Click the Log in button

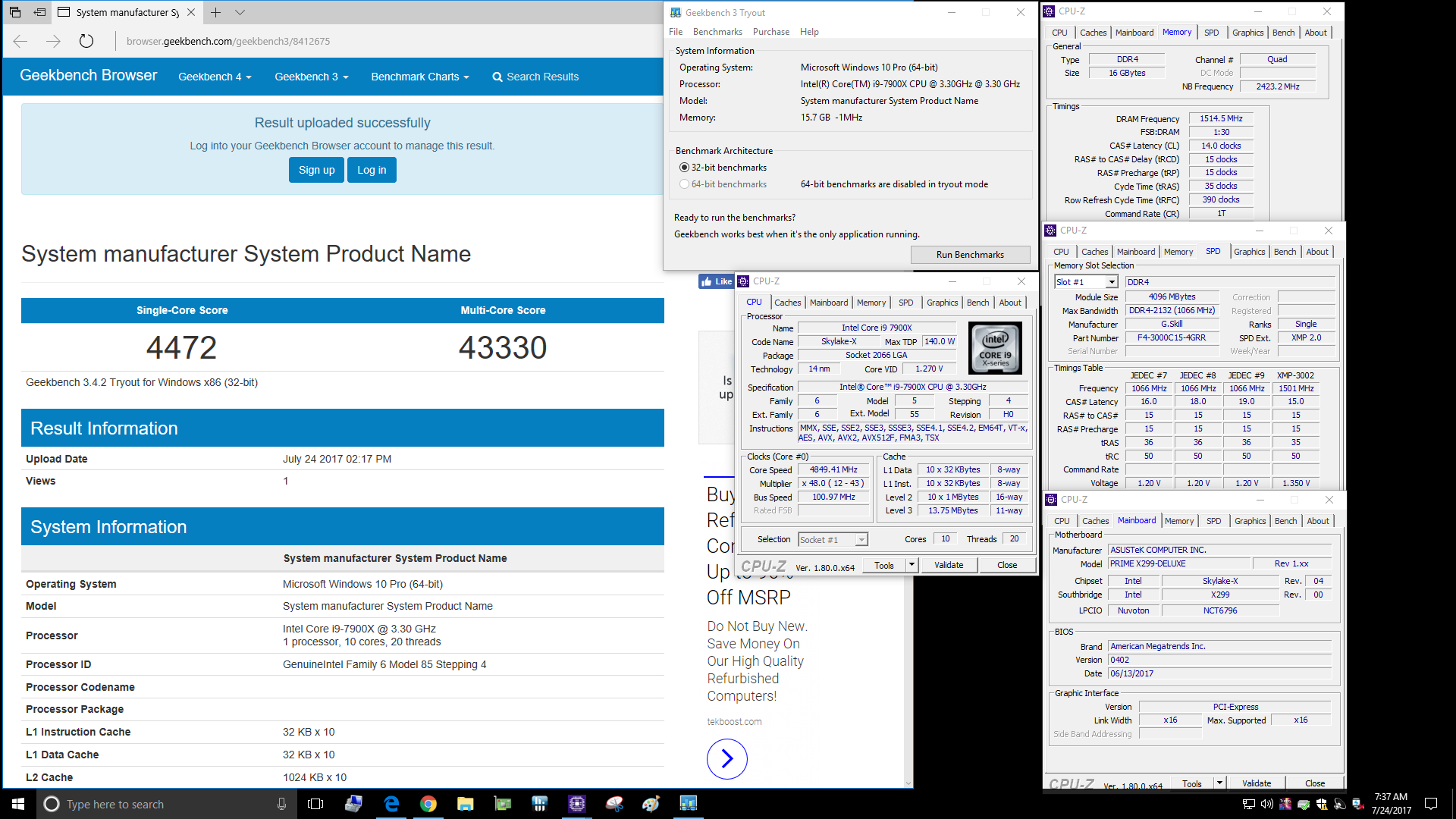click(x=372, y=170)
